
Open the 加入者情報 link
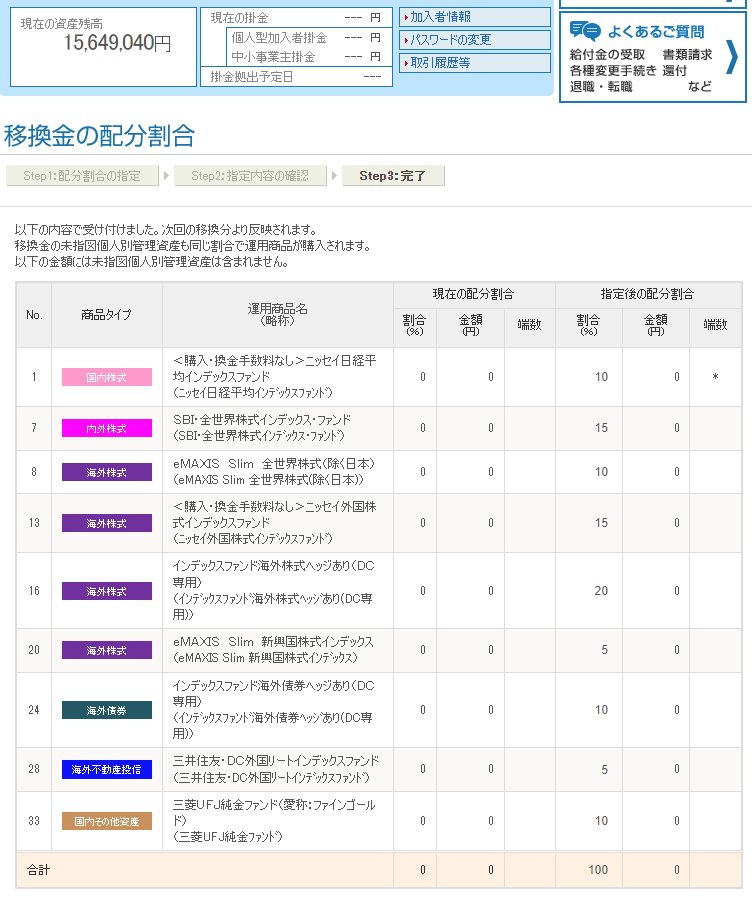440,17
